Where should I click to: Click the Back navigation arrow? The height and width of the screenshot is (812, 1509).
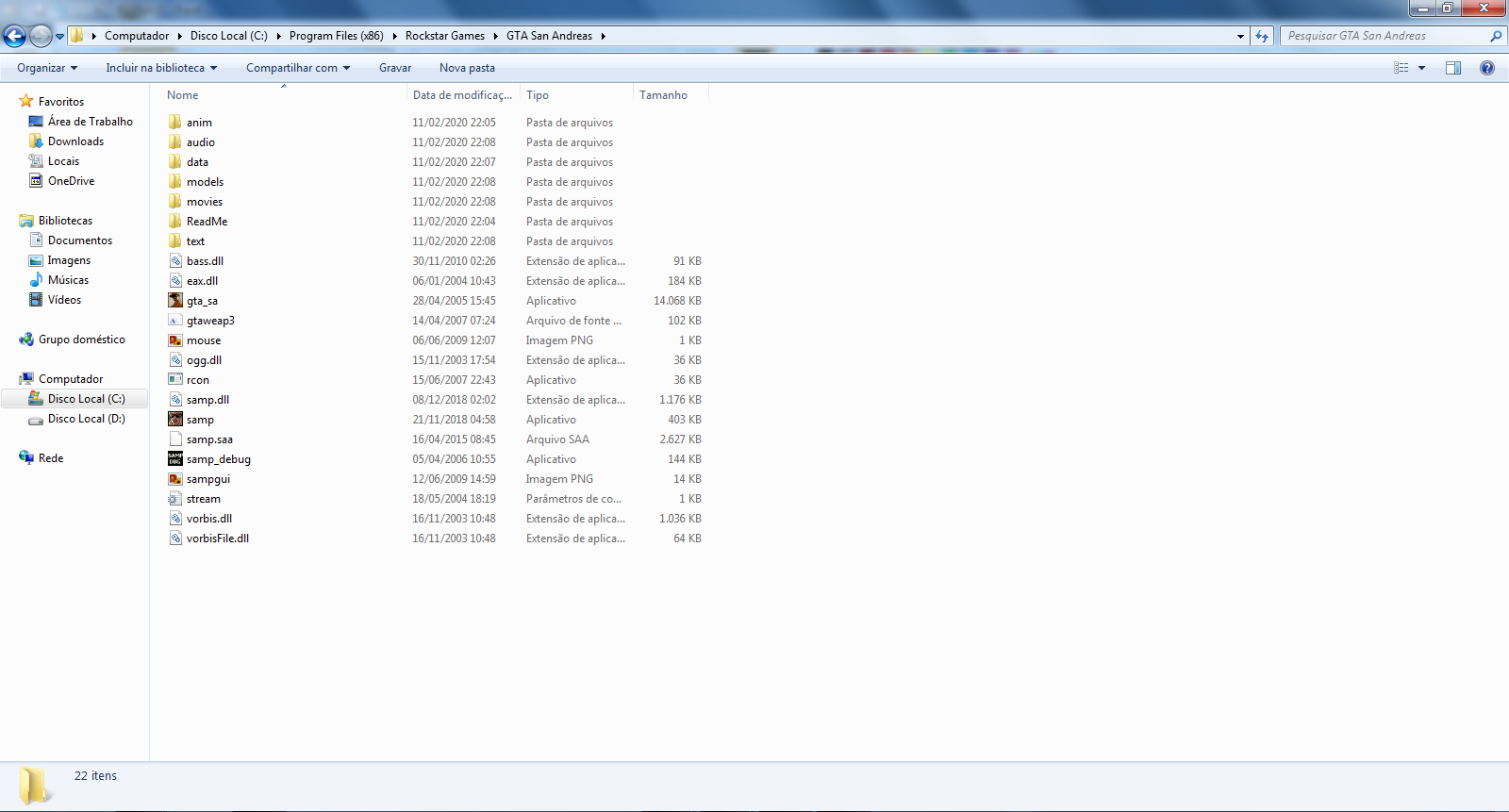point(14,36)
